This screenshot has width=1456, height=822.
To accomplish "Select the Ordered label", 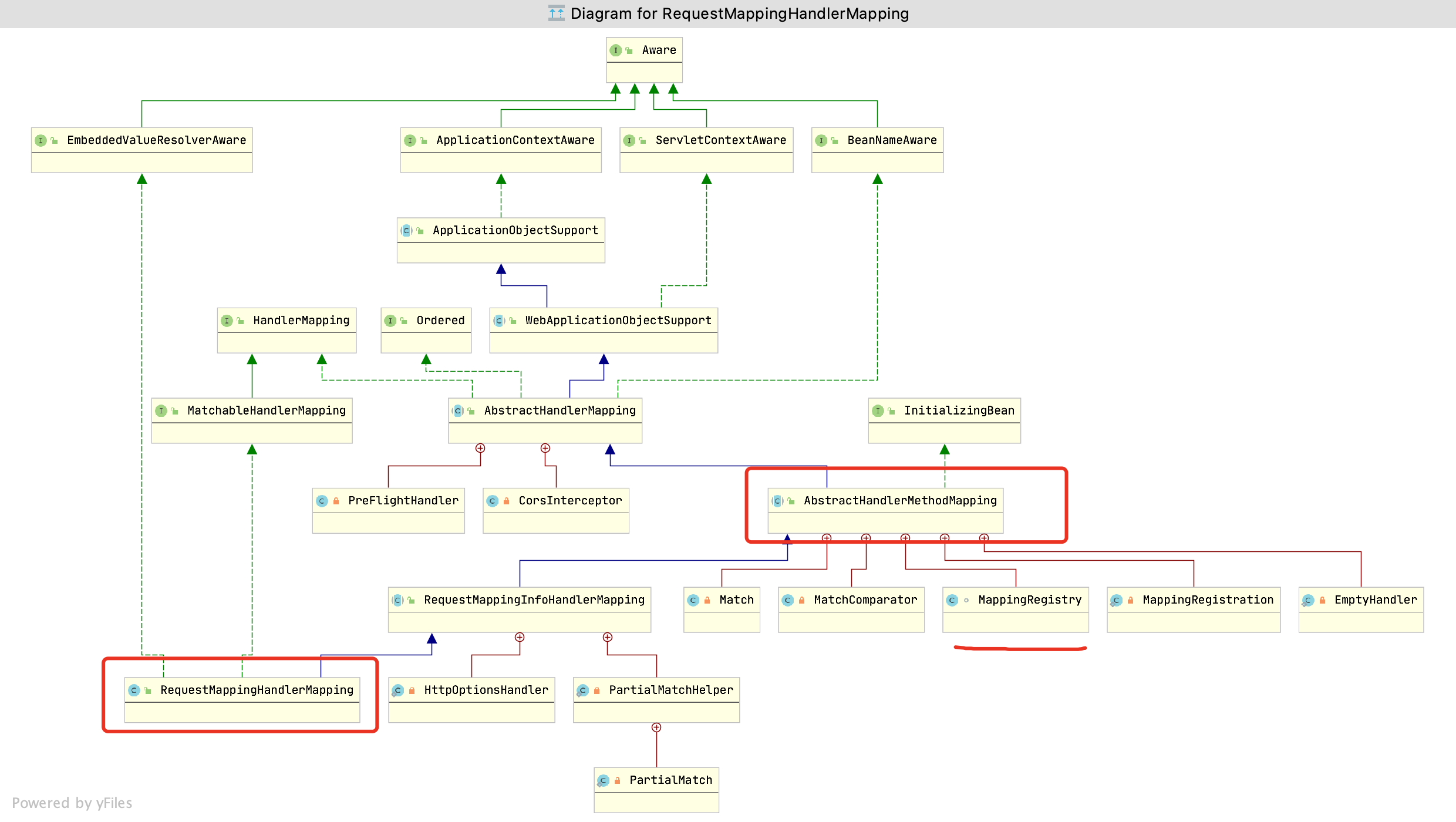I will [x=440, y=321].
